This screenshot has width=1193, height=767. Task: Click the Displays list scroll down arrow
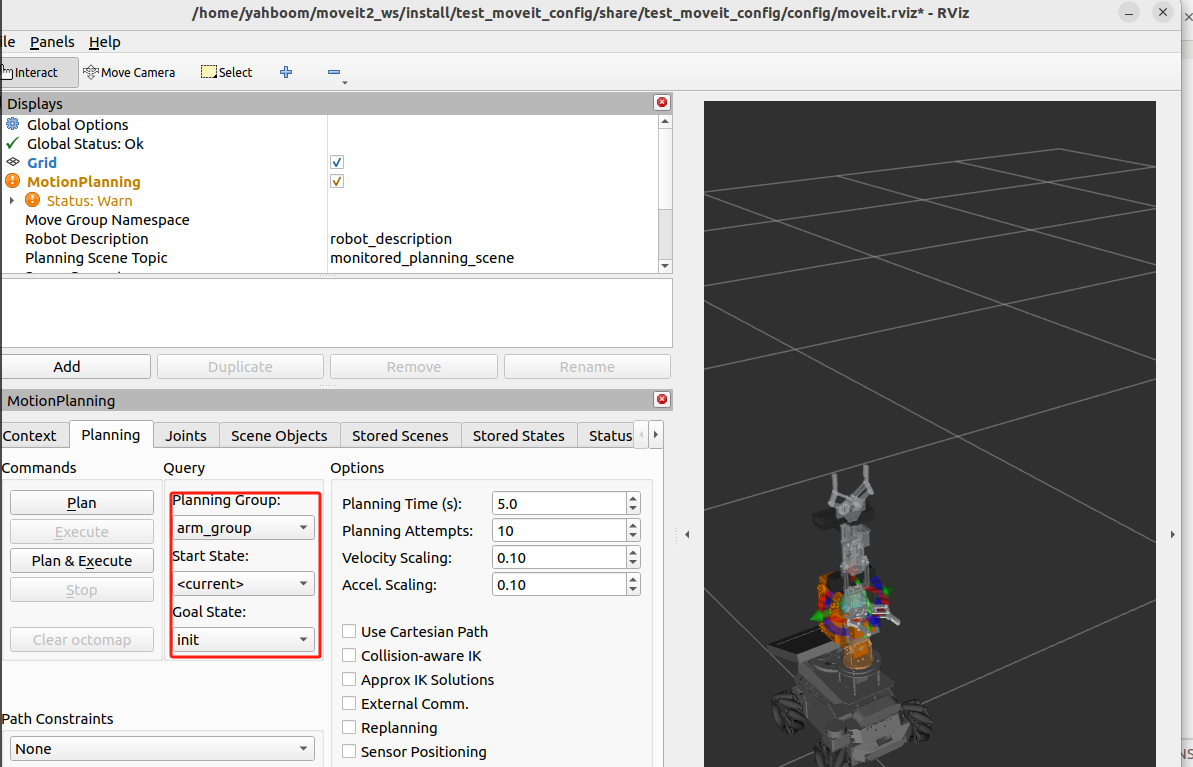tap(665, 266)
